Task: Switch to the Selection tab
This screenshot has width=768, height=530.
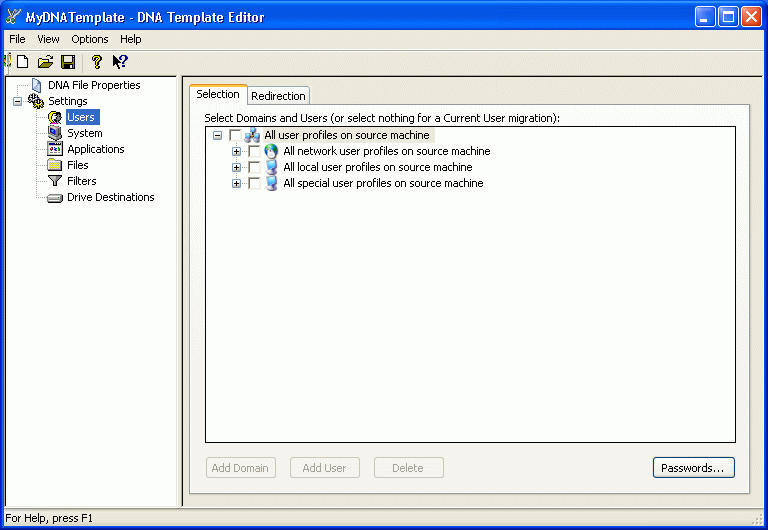Action: (x=218, y=94)
